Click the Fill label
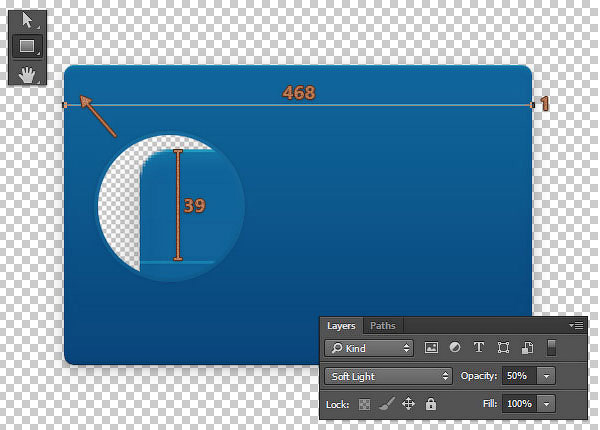Screen dimensions: 600x430 point(490,404)
